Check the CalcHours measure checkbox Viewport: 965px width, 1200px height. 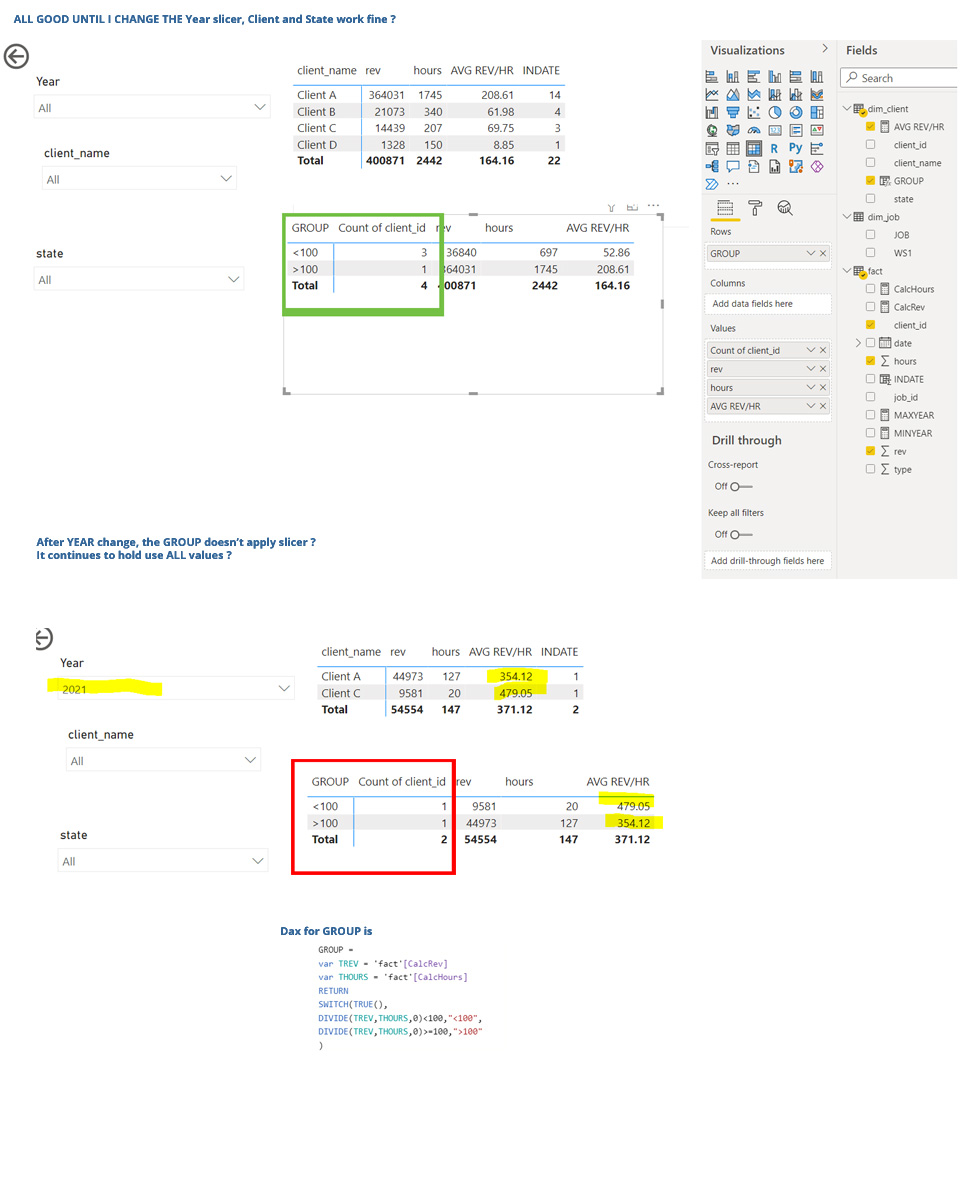point(870,289)
